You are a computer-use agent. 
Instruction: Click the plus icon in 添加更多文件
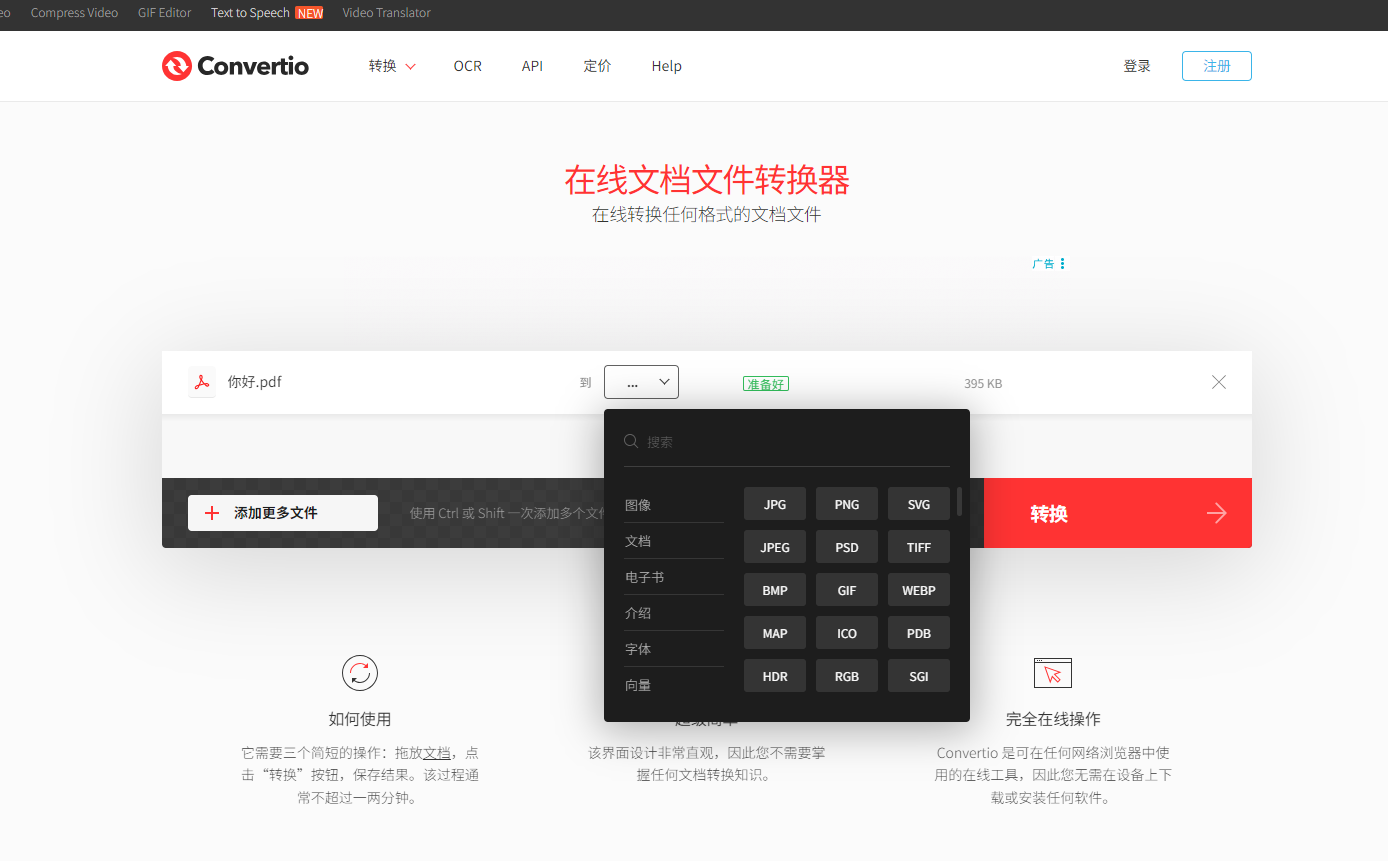[x=212, y=513]
